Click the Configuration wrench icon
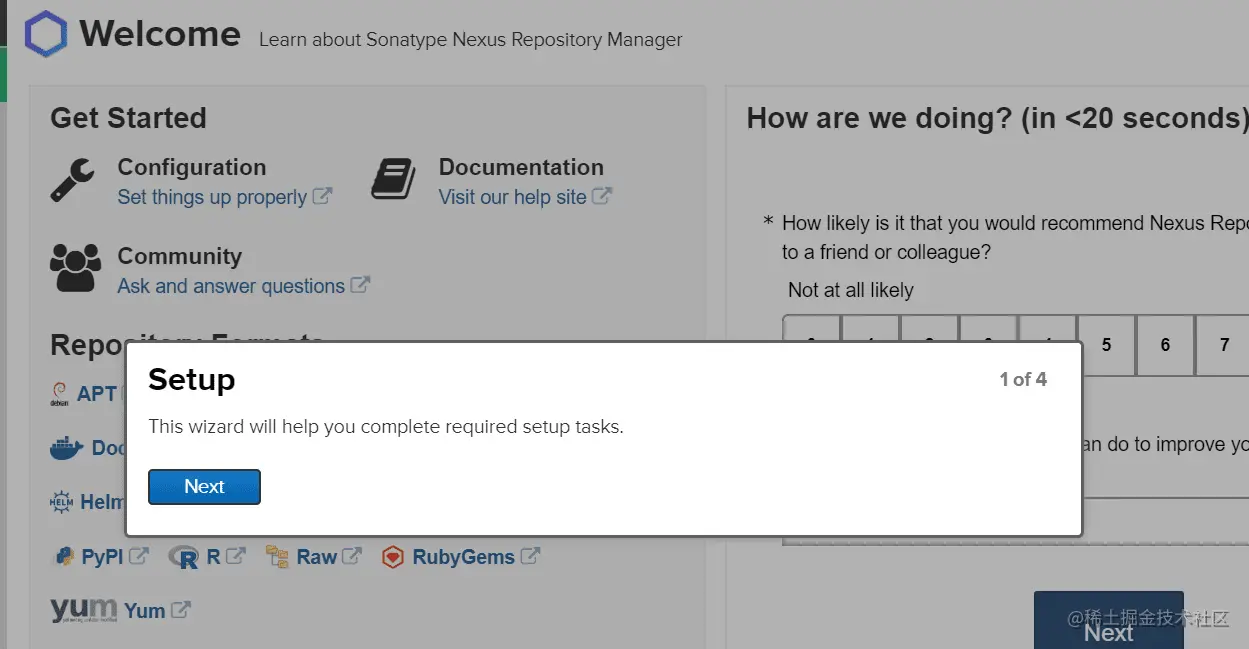The image size is (1249, 649). [72, 181]
